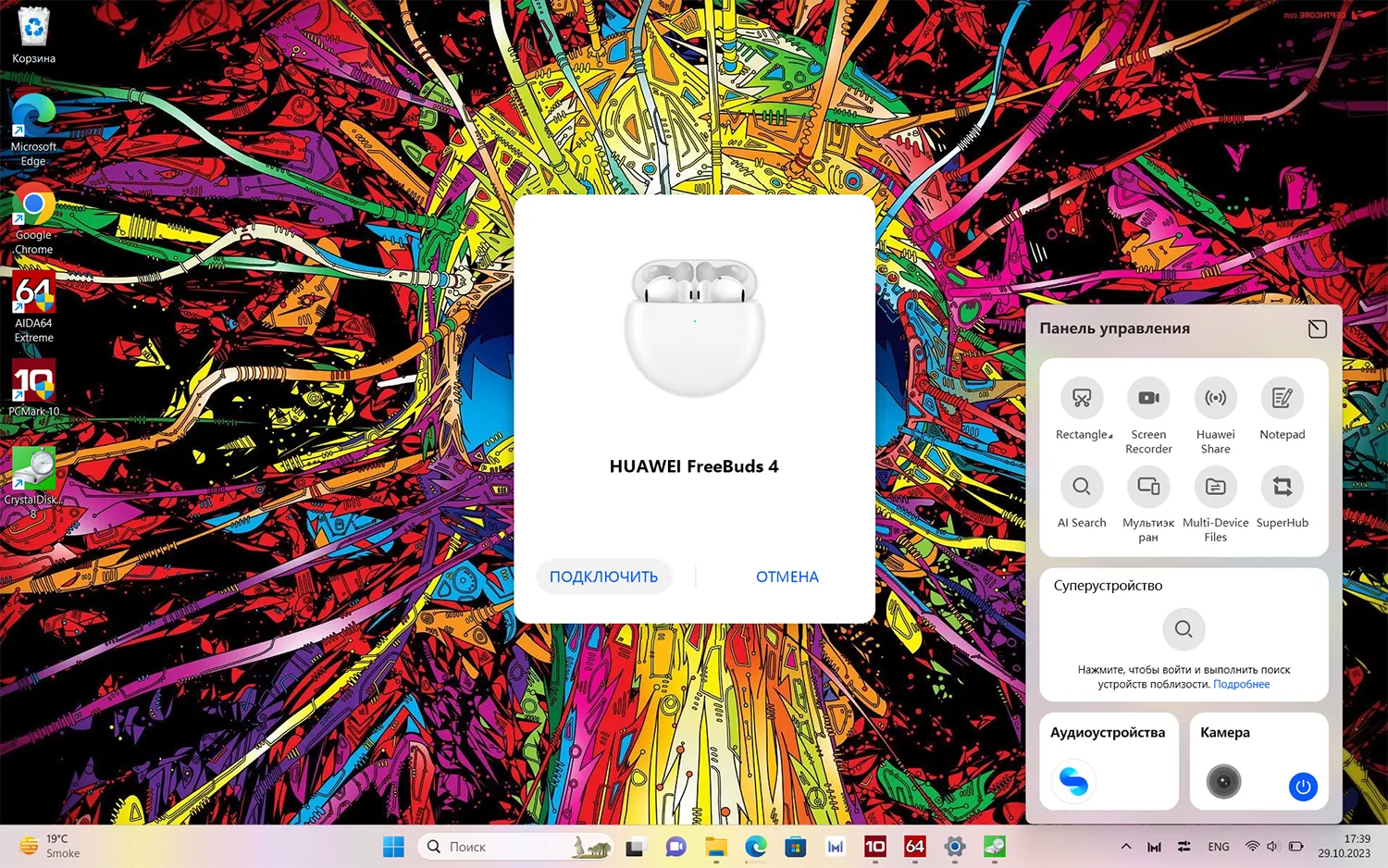The image size is (1388, 868).
Task: Open the Корзина recycle bin
Action: click(x=33, y=35)
